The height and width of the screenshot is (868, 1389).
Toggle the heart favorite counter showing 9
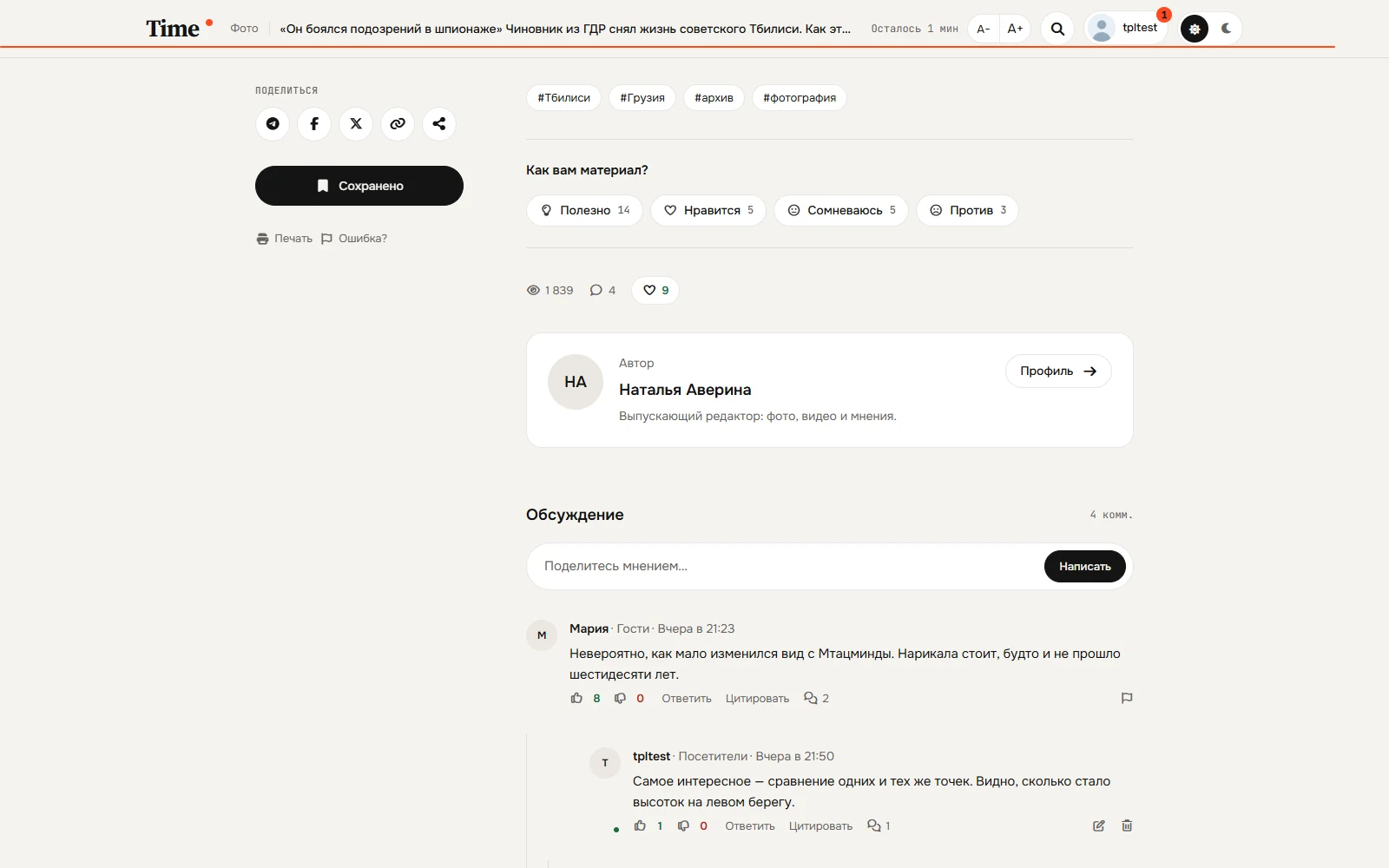coord(655,290)
